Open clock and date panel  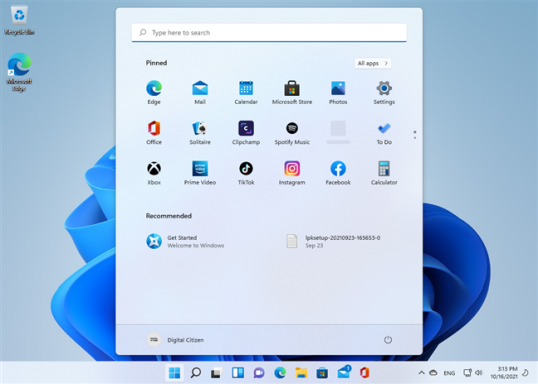[x=504, y=373]
